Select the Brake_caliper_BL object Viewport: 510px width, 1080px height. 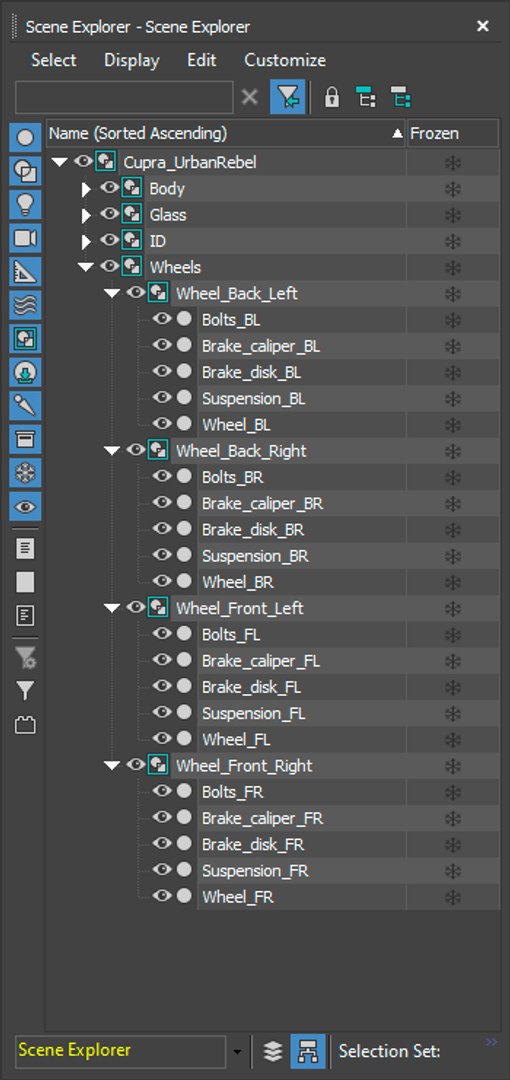(x=261, y=346)
